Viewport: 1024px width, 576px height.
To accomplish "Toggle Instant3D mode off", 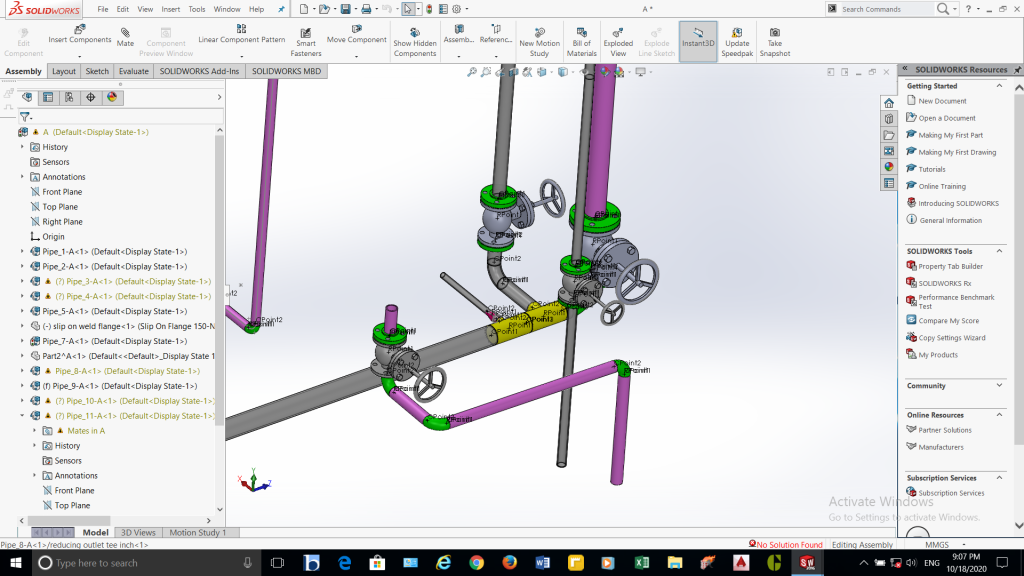I will (698, 38).
